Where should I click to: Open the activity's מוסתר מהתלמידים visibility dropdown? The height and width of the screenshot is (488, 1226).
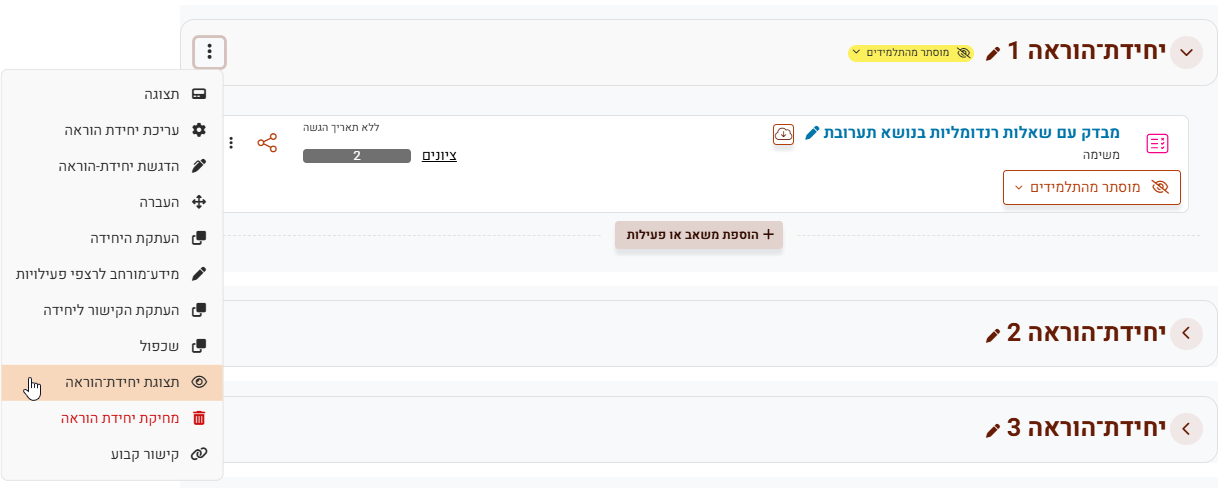[x=1091, y=187]
